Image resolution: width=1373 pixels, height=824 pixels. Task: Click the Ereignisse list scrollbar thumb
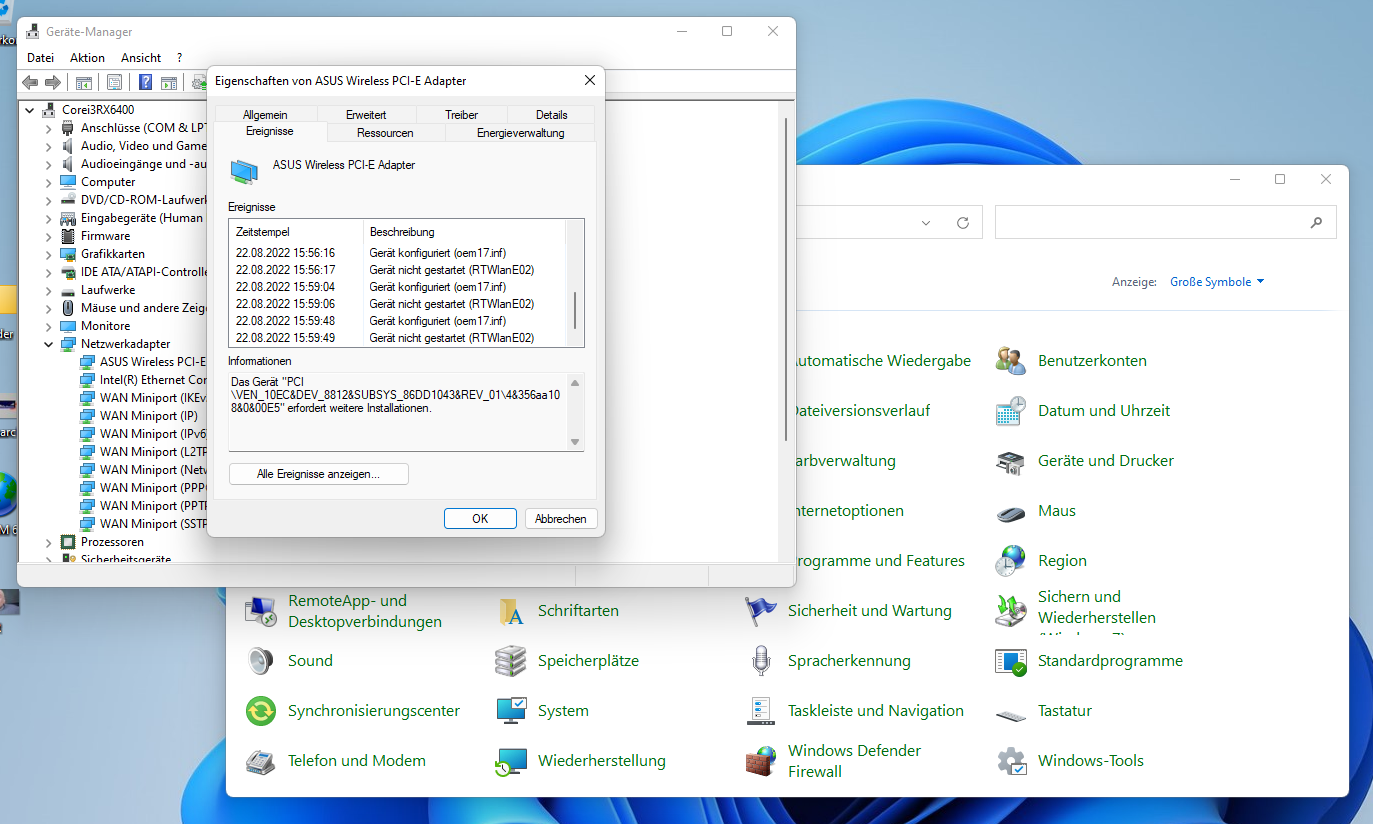pos(574,311)
